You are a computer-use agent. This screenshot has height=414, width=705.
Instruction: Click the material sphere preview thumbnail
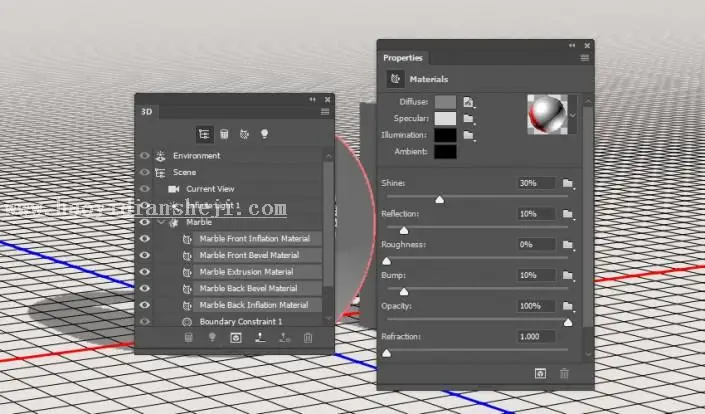click(x=547, y=115)
